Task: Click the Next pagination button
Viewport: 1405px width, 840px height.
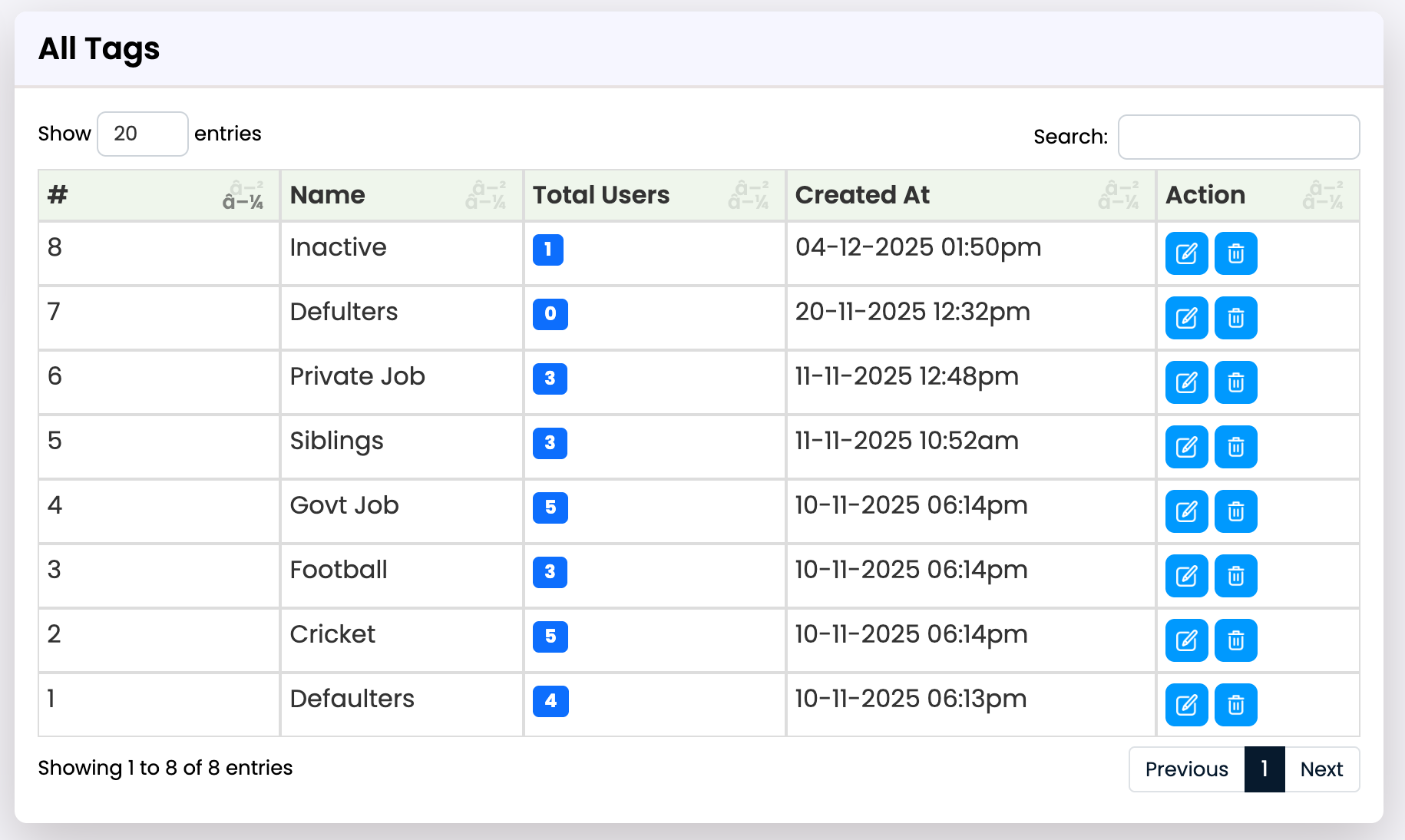Action: (1321, 769)
